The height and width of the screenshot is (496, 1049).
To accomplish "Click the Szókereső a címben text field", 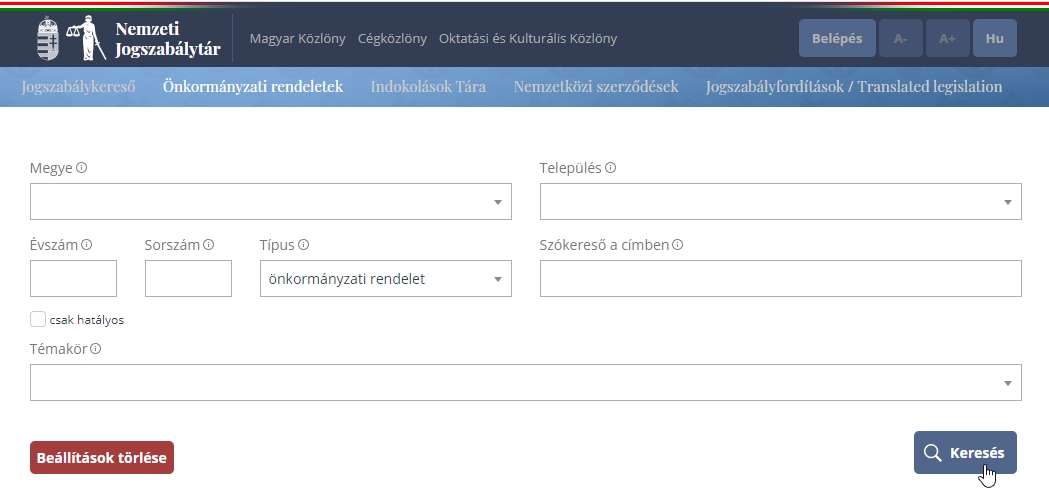I will [x=781, y=278].
